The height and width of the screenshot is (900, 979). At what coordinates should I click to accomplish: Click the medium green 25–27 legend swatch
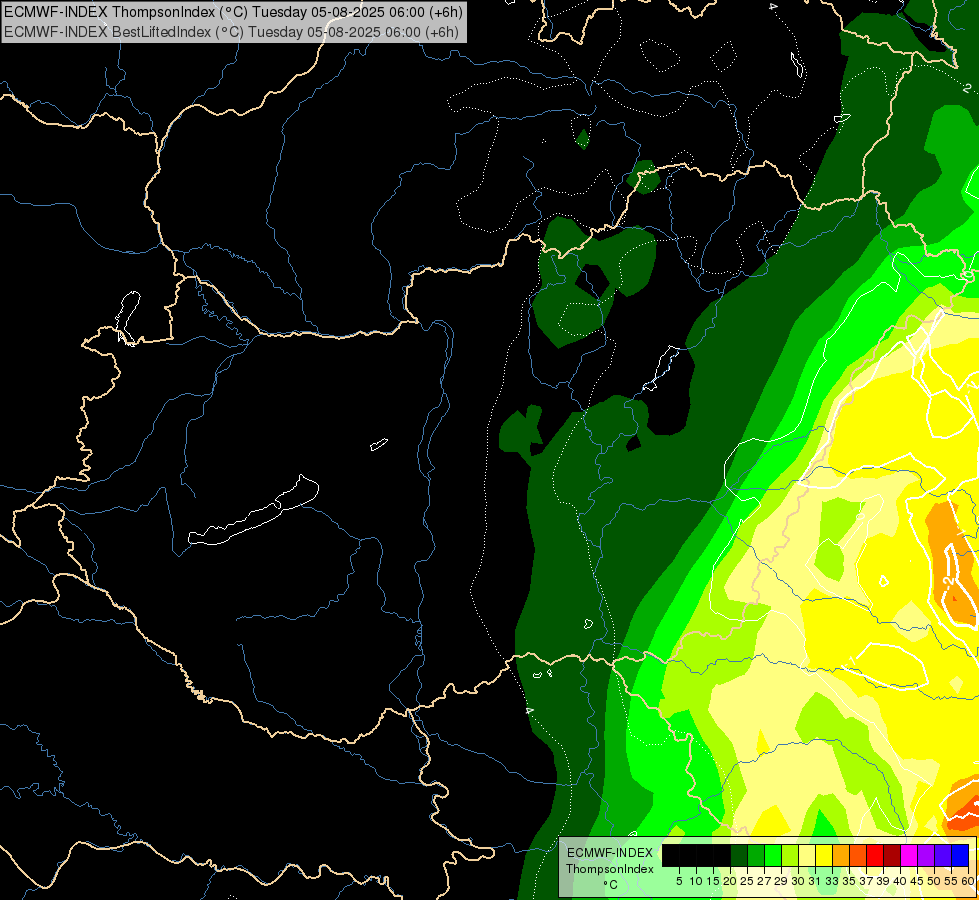coord(756,855)
